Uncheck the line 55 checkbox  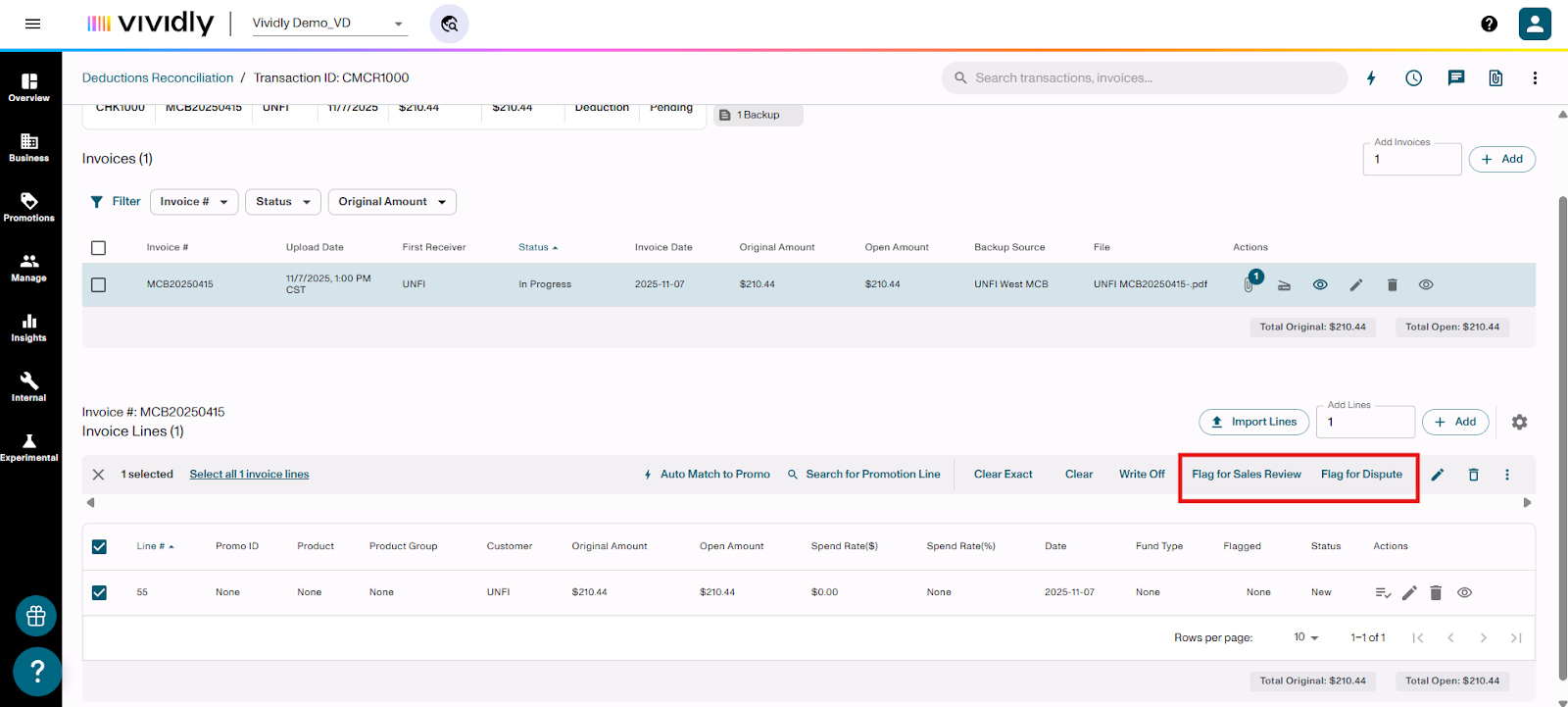(x=99, y=592)
